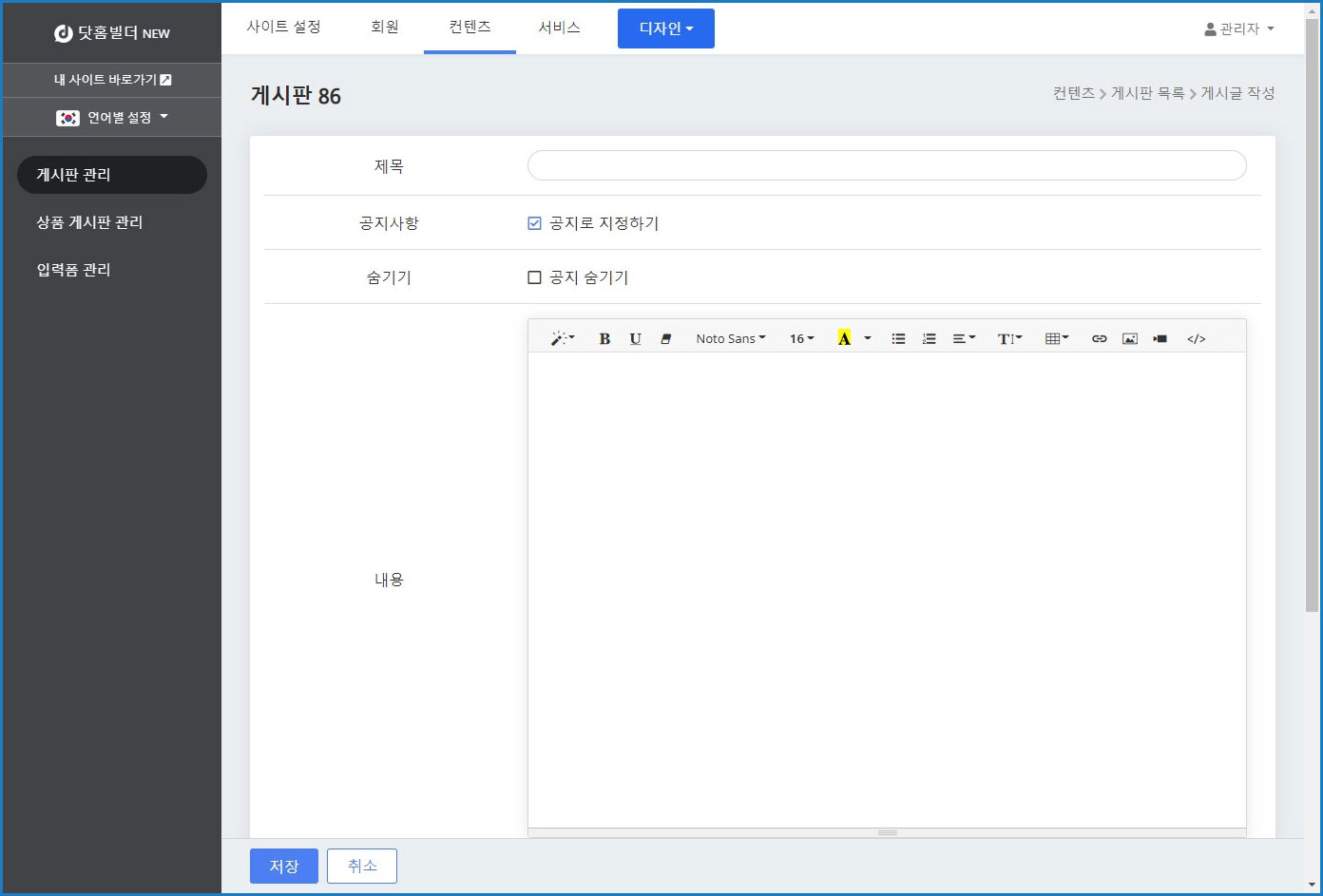This screenshot has height=896, width=1323.
Task: Insert a picture with the image icon
Action: pyautogui.click(x=1129, y=338)
